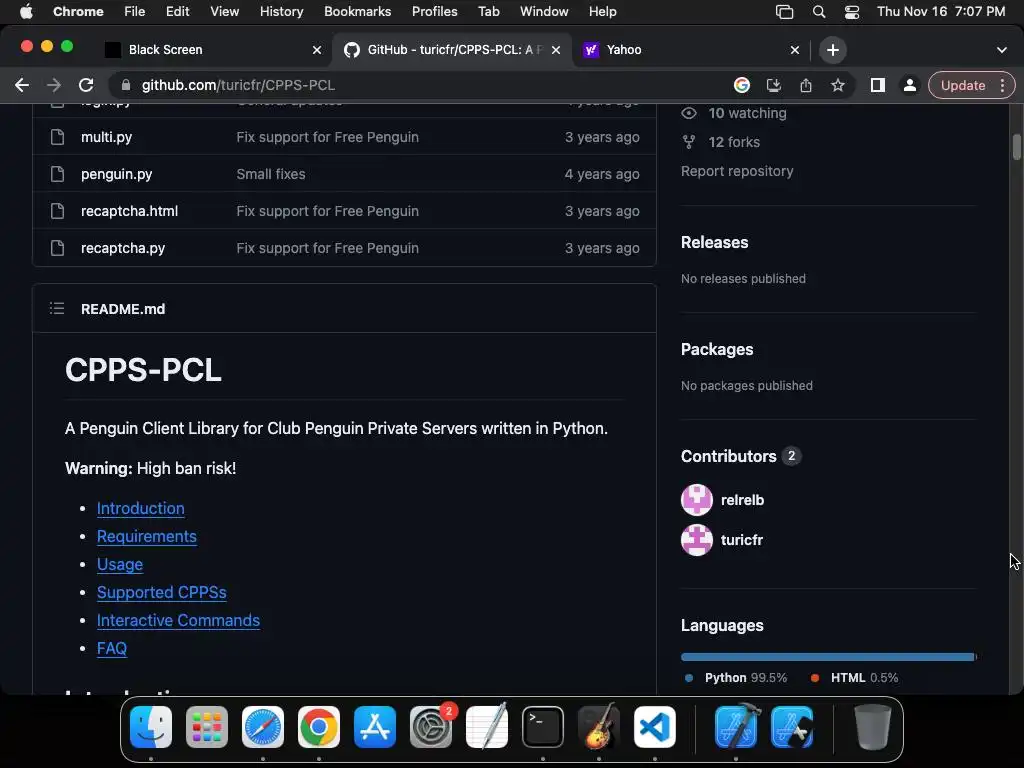The image size is (1024, 768).
Task: Click the 12 forks link
Action: (x=721, y=142)
